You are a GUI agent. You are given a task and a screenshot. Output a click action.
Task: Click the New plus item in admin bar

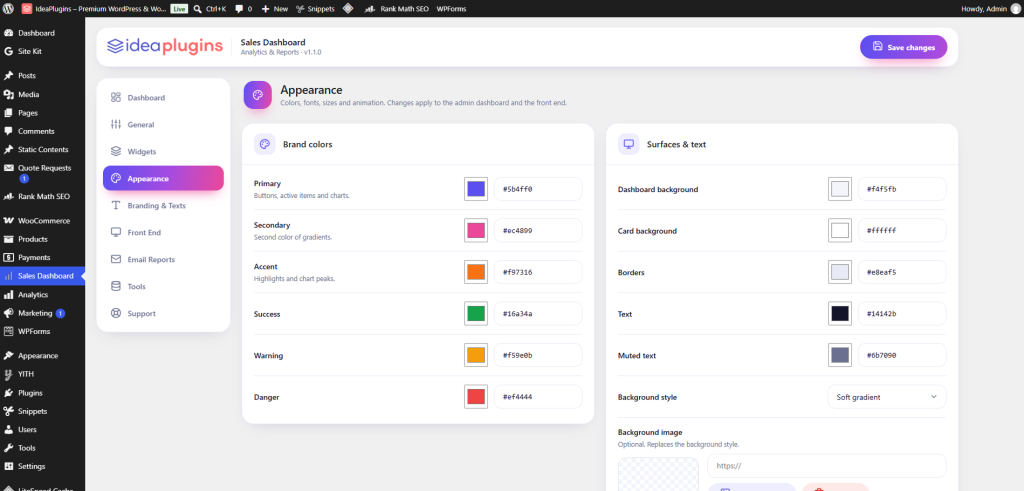(275, 9)
